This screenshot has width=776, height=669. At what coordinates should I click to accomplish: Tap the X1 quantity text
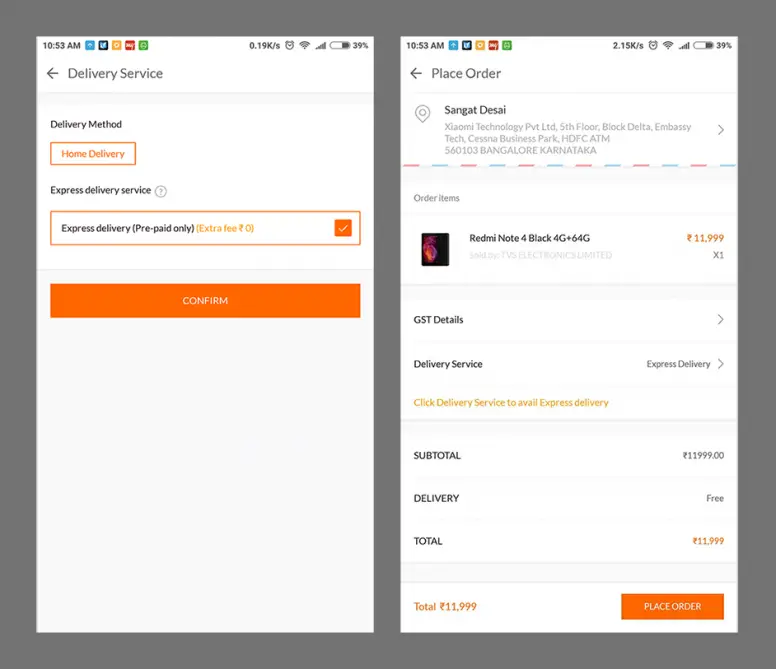pos(718,255)
